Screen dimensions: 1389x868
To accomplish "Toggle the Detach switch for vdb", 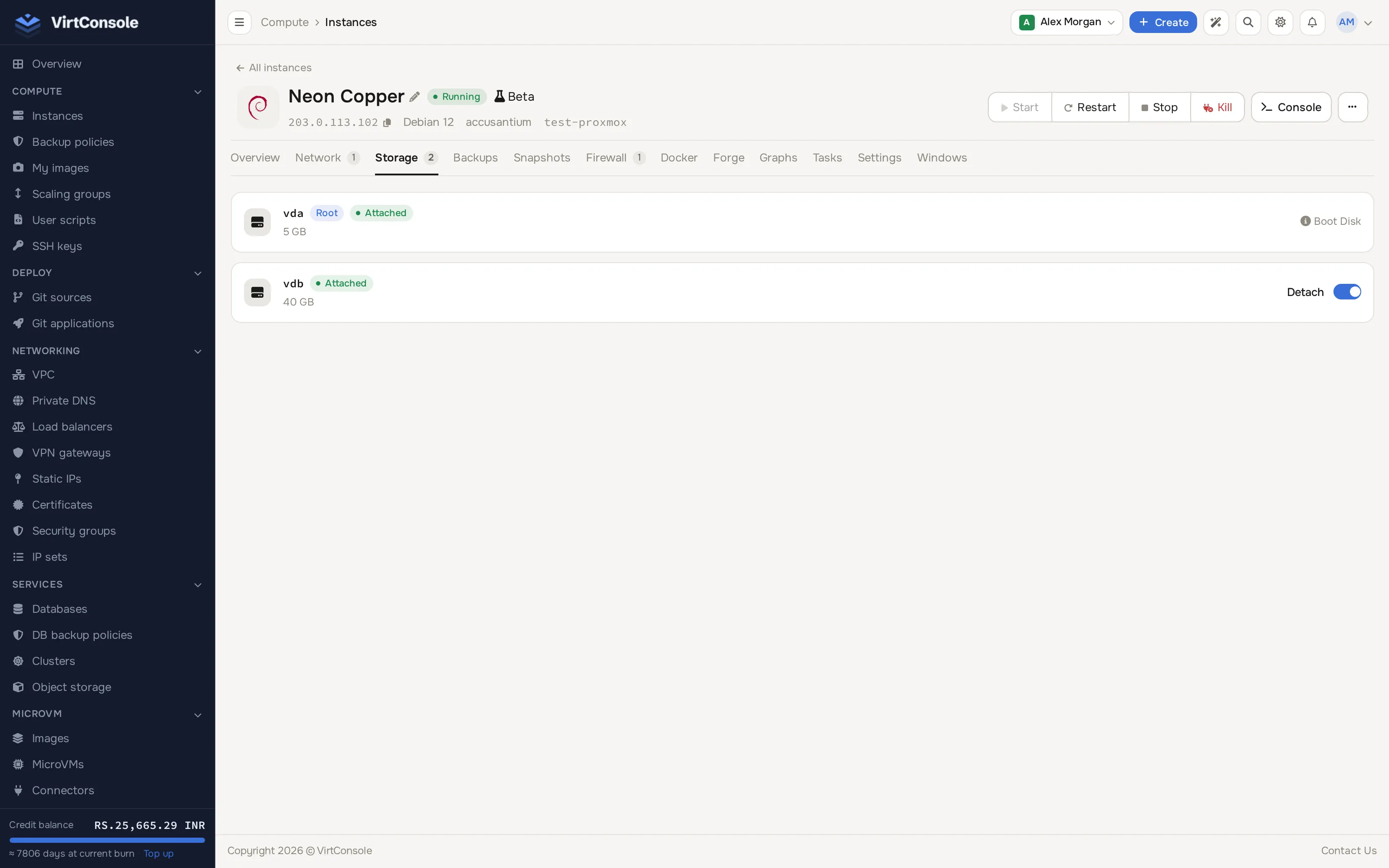I will pyautogui.click(x=1346, y=292).
